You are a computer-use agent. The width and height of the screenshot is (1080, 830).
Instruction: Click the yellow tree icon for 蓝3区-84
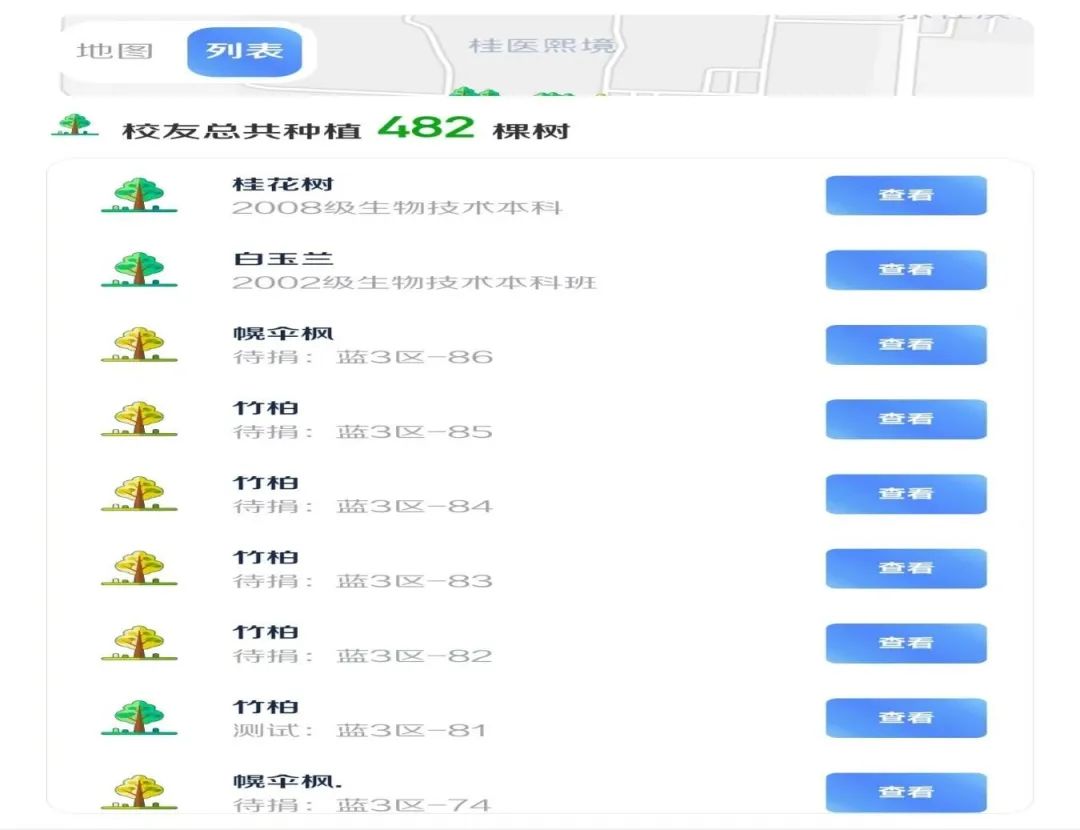click(x=139, y=494)
